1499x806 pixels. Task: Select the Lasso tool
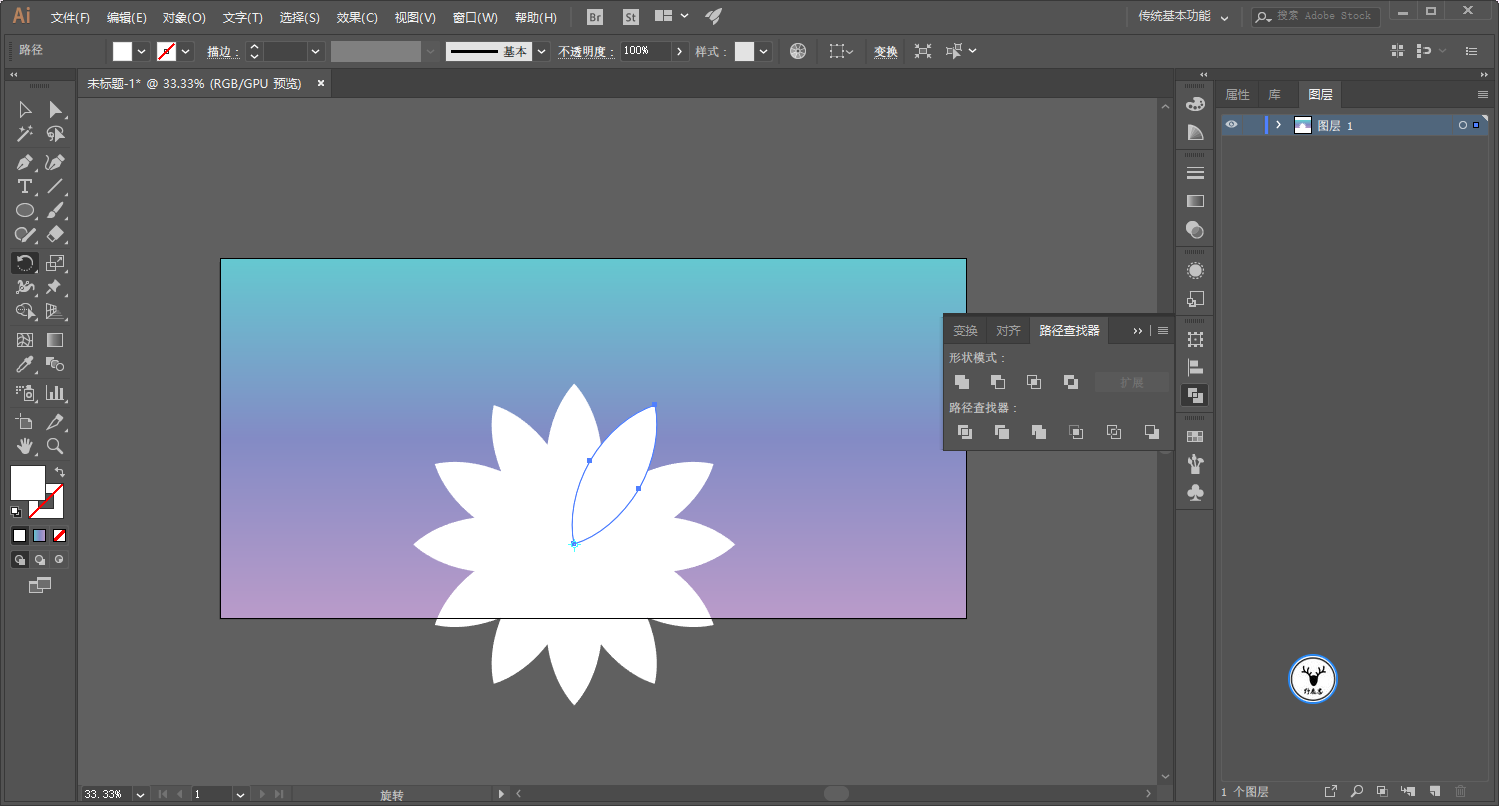(x=55, y=134)
